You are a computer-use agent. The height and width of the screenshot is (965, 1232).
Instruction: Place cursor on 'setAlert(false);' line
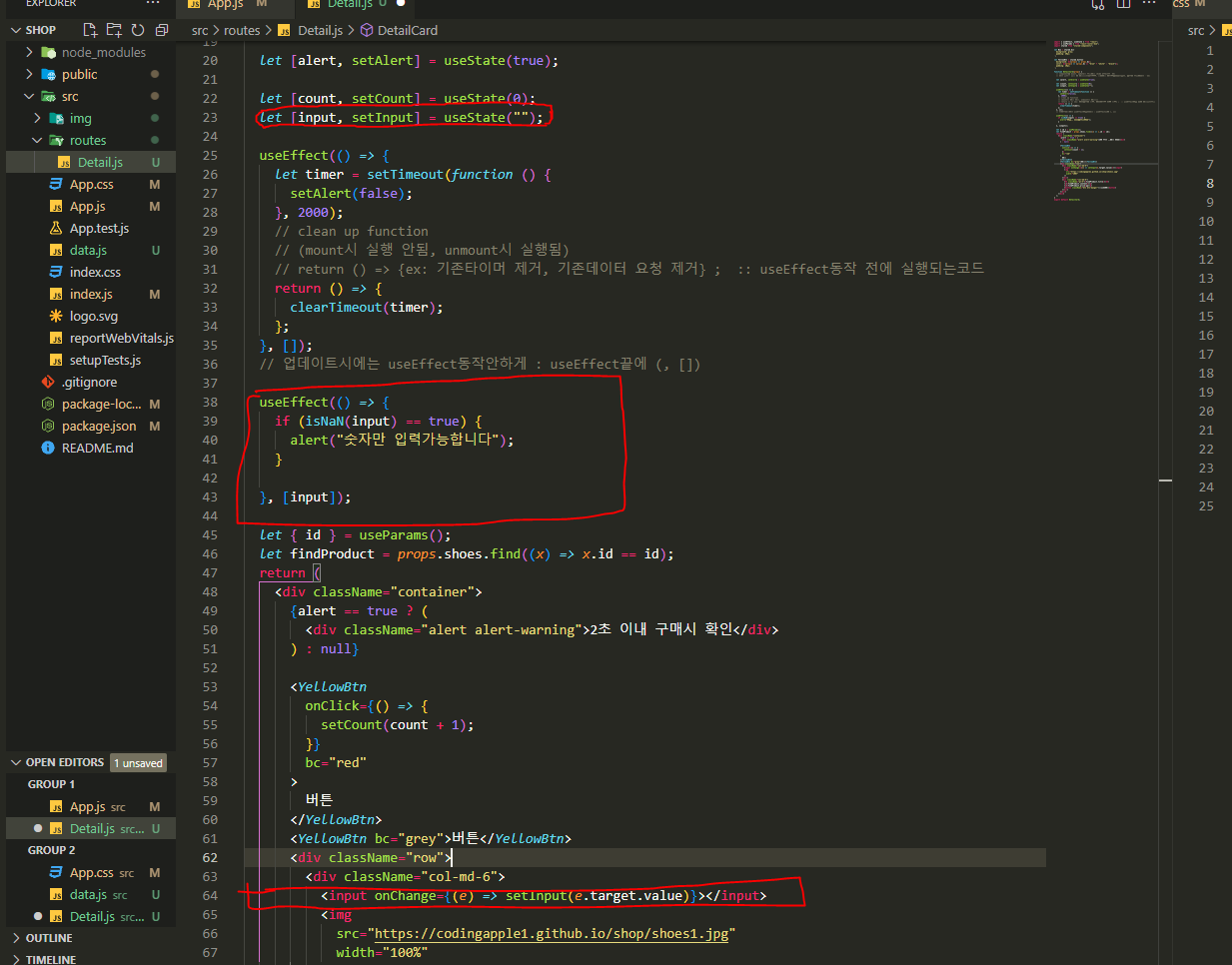pos(351,193)
